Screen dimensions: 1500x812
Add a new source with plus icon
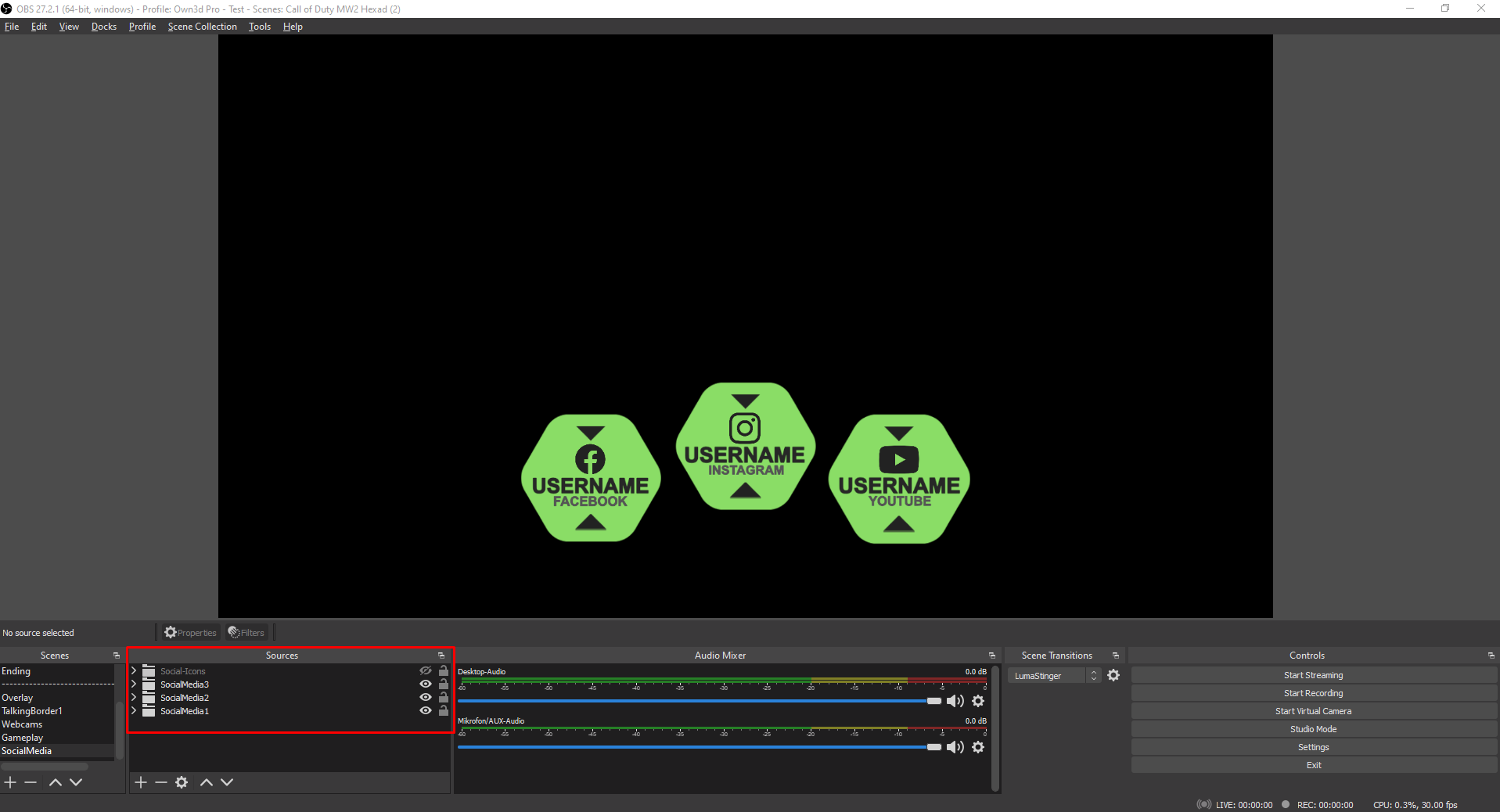[x=141, y=782]
